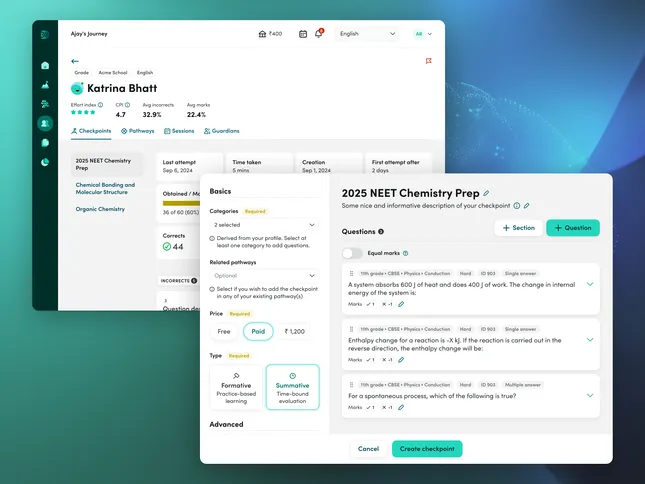This screenshot has height=484, width=645.
Task: Open the notifications bell
Action: 318,34
